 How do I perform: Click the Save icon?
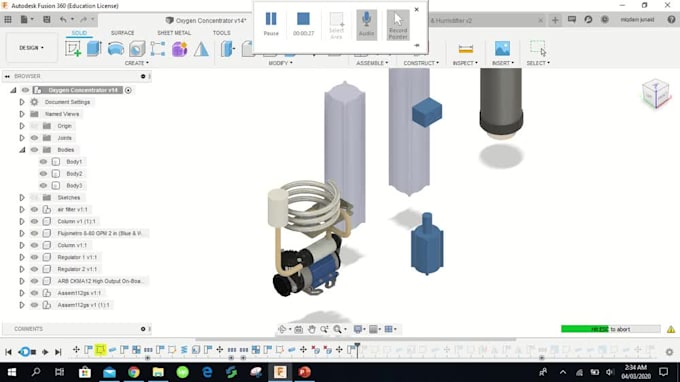46,20
